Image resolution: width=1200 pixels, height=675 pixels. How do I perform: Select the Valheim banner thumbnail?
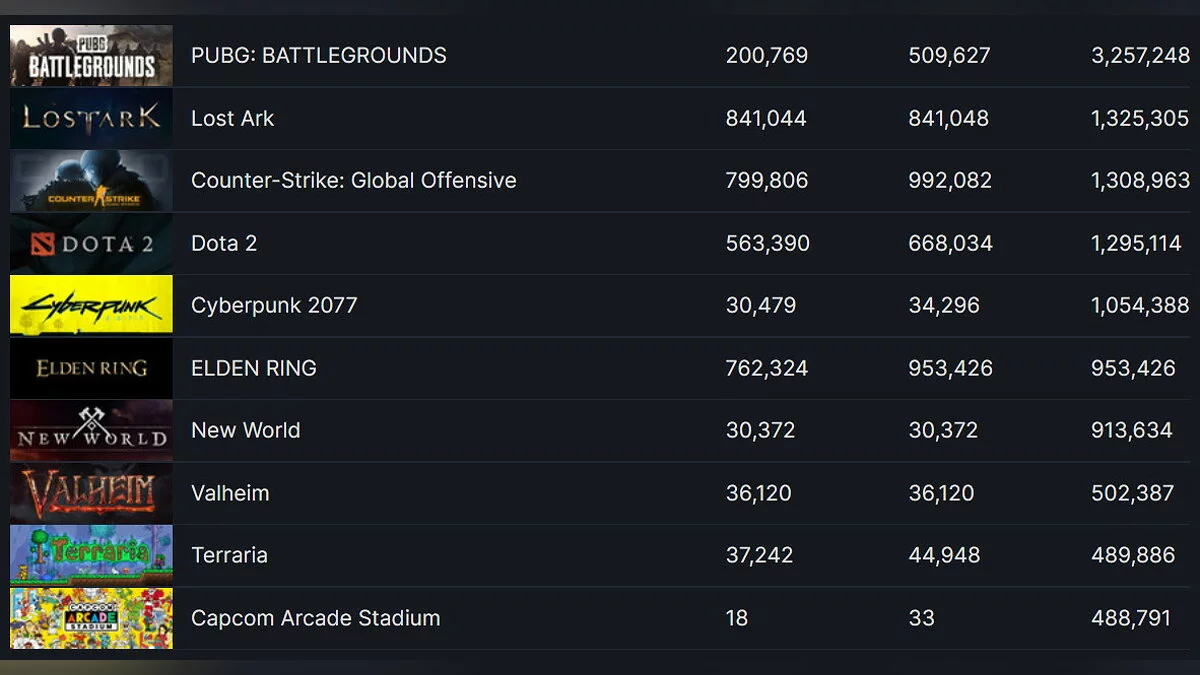coord(91,493)
